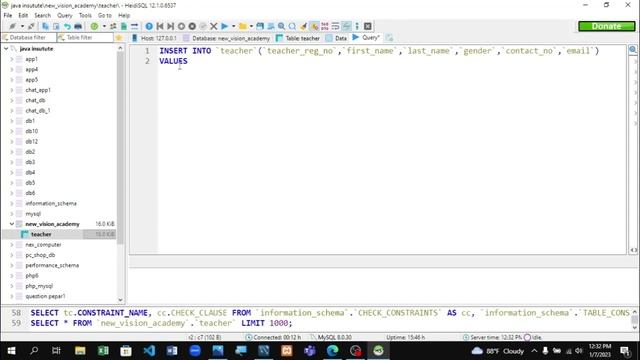Select the performance_schema database
This screenshot has height=360, width=640.
(x=52, y=265)
